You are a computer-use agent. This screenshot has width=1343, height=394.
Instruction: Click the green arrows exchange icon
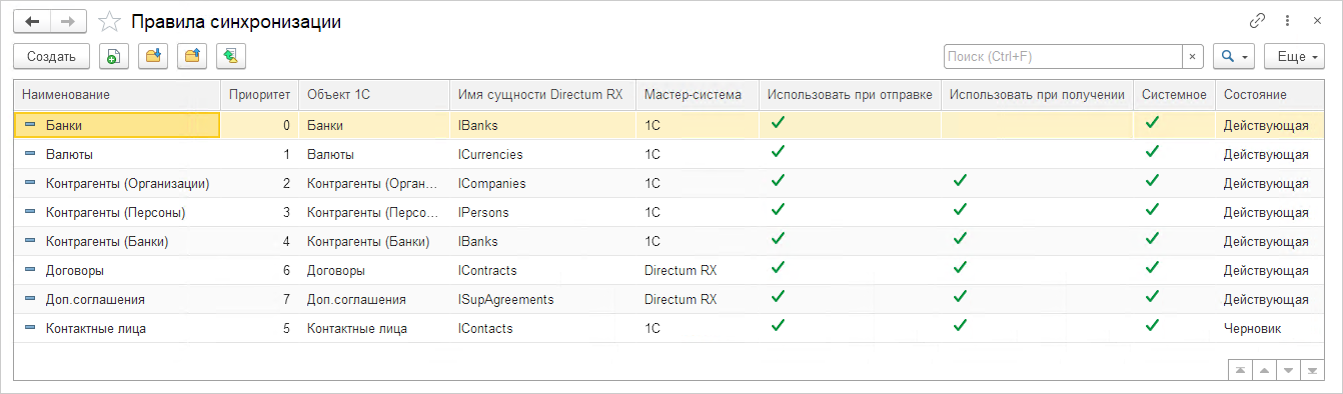[231, 57]
